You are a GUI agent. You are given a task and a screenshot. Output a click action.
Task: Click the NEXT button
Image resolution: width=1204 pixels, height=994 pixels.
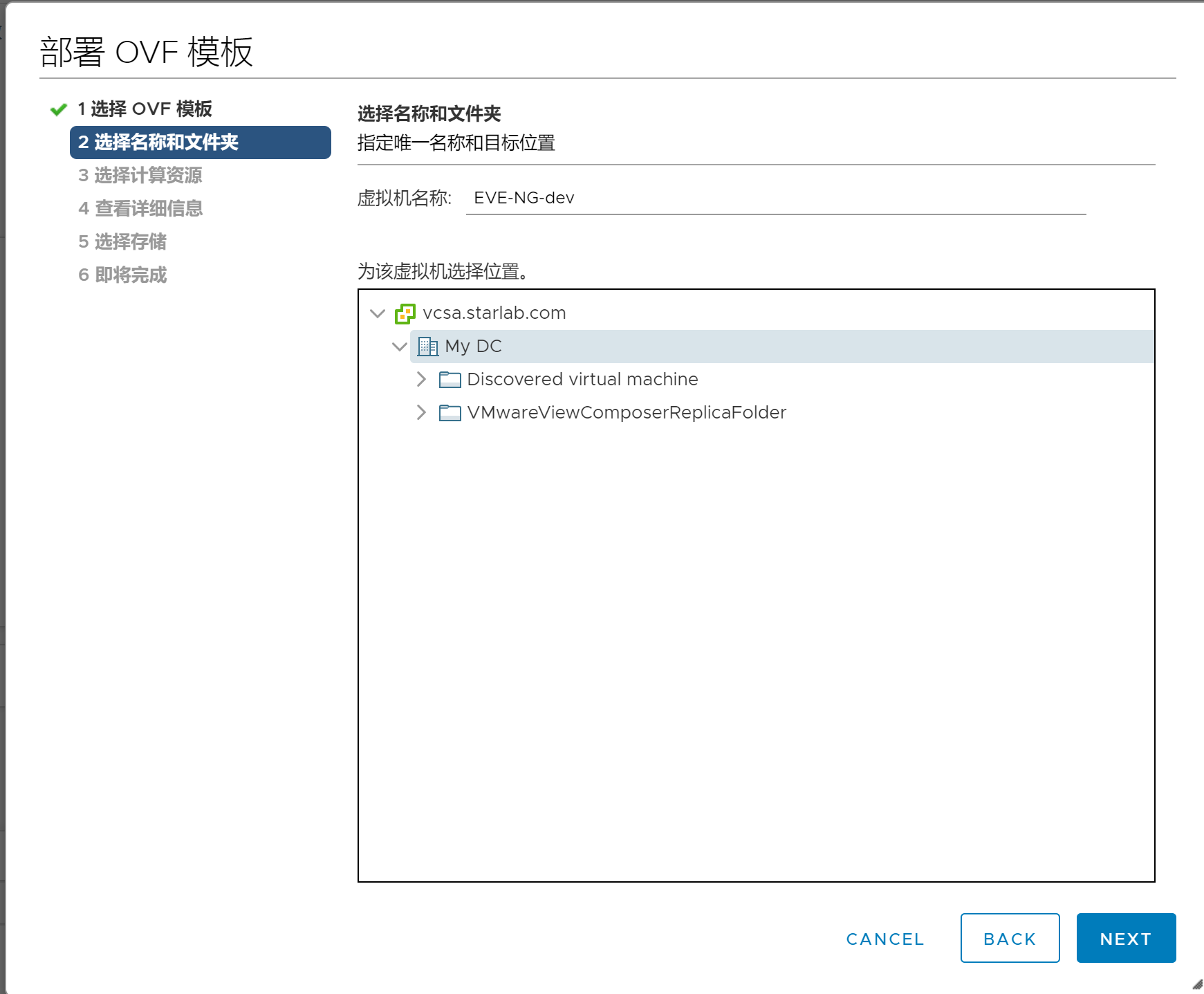tap(1126, 938)
